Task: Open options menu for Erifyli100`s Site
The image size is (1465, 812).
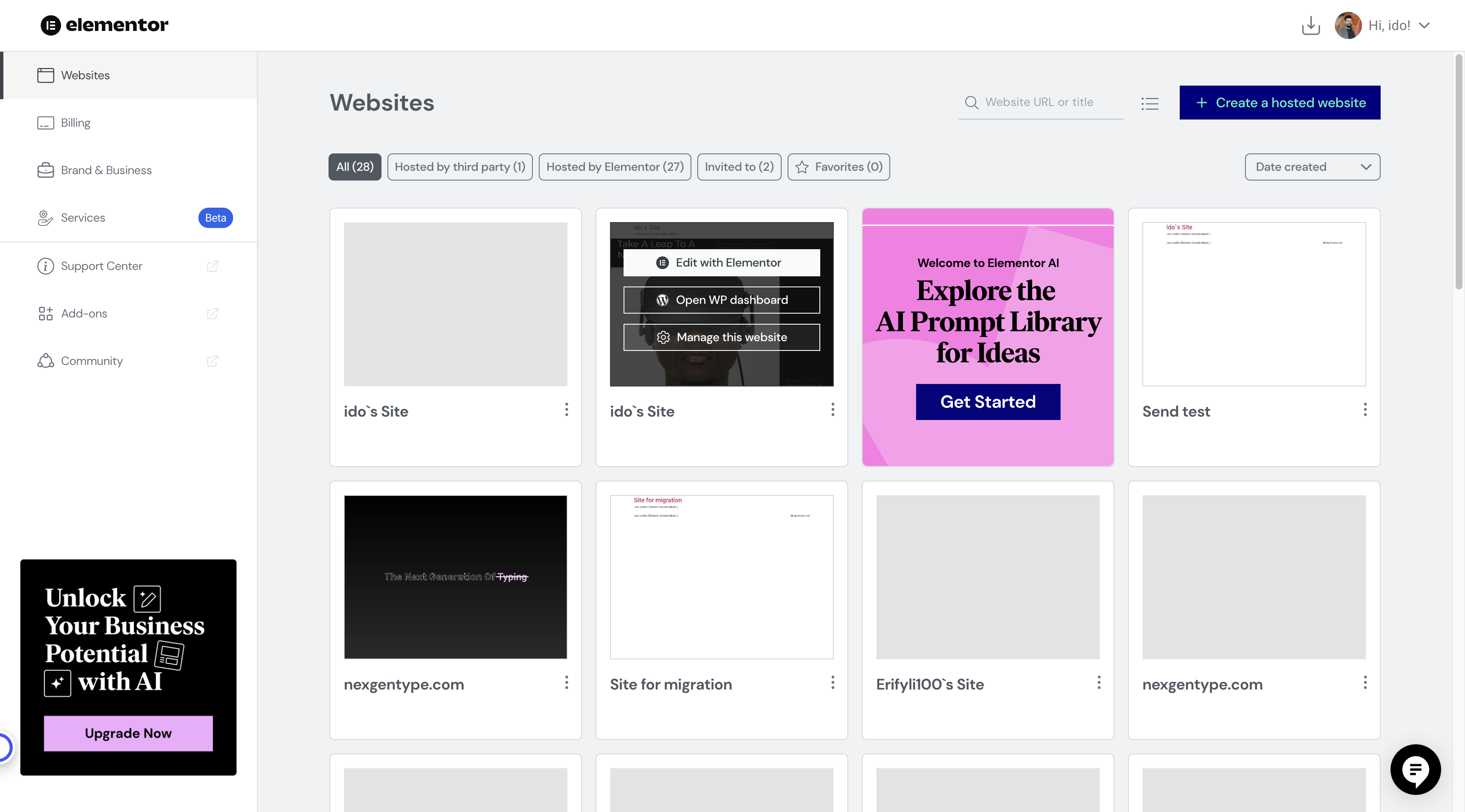Action: [x=1099, y=682]
